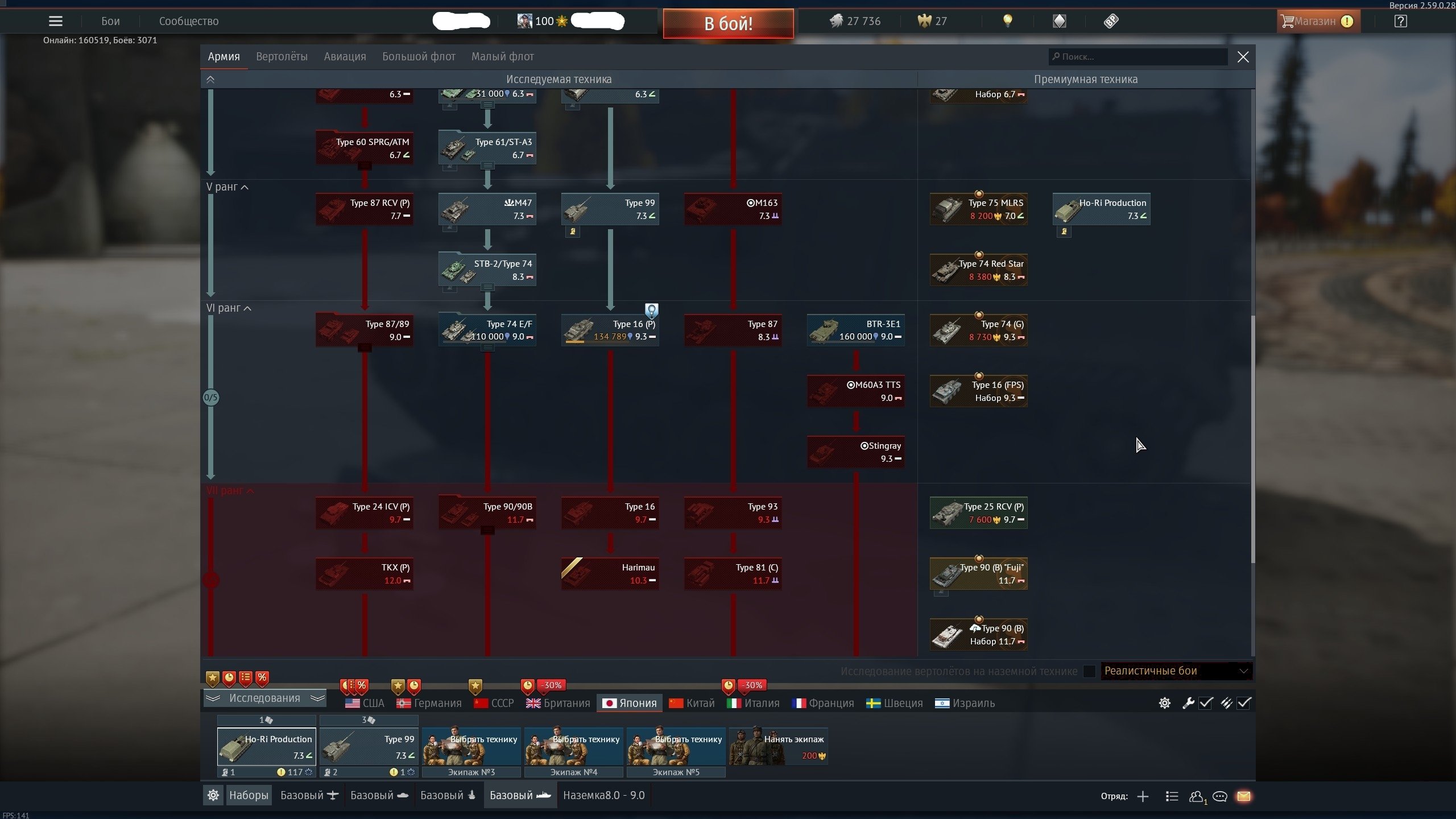Switch to the Авиация tab
The height and width of the screenshot is (819, 1456).
[345, 56]
